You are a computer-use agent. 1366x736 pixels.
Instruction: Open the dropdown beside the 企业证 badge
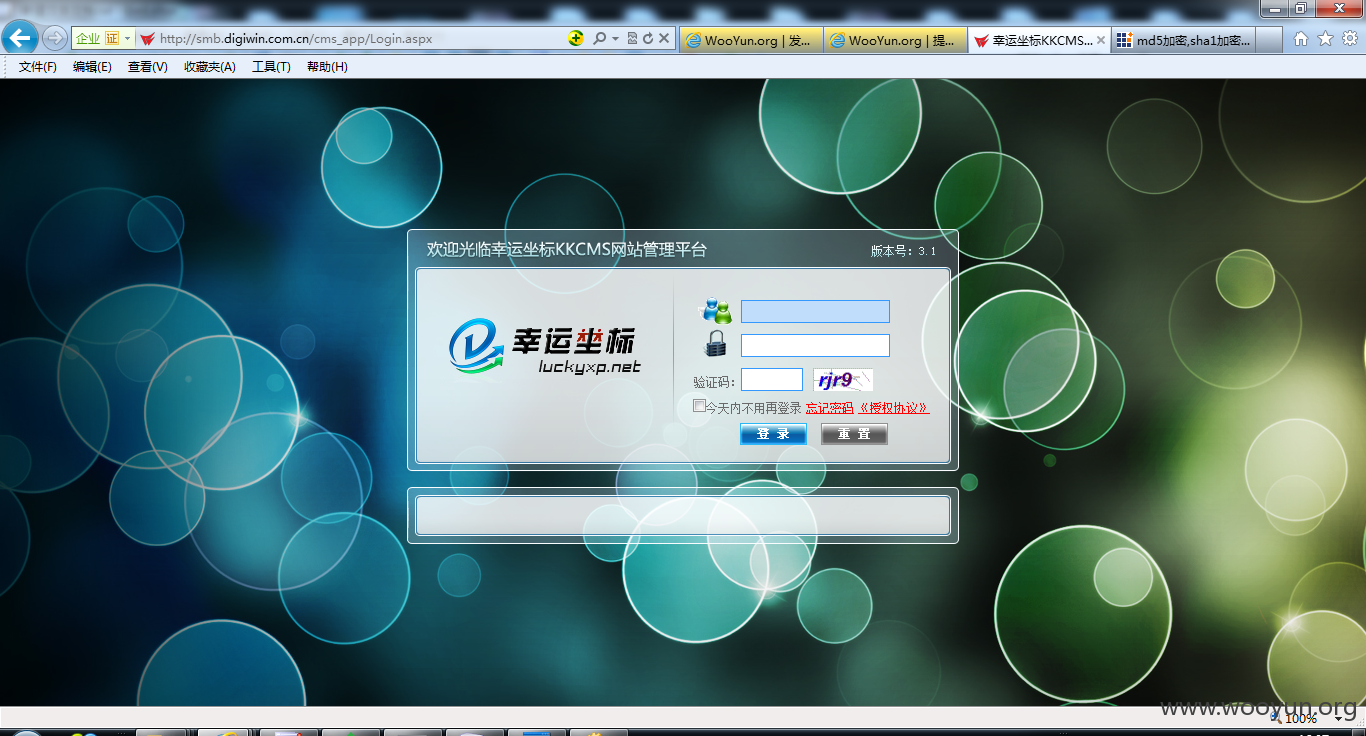[128, 38]
